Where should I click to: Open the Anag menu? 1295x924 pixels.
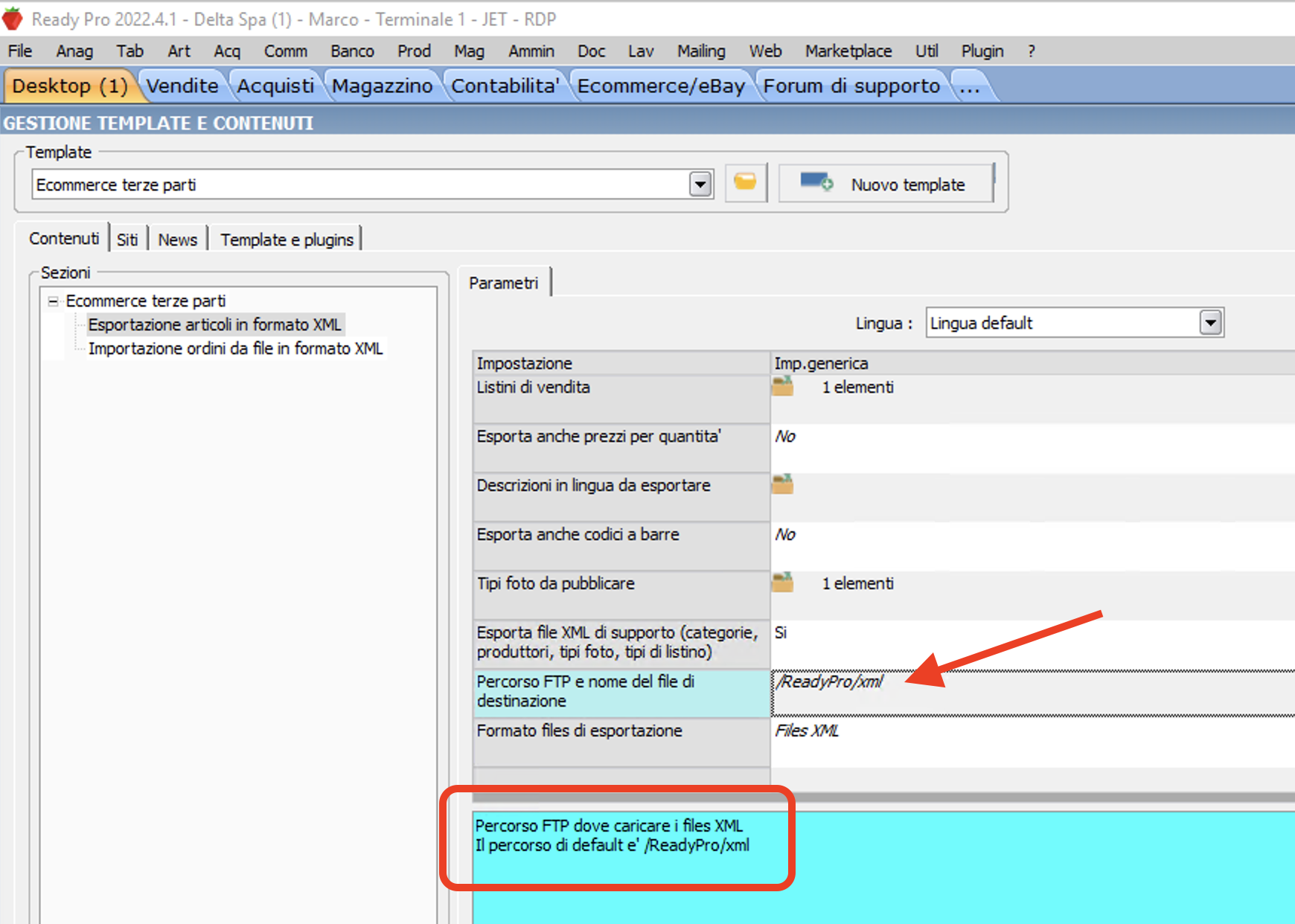74,51
